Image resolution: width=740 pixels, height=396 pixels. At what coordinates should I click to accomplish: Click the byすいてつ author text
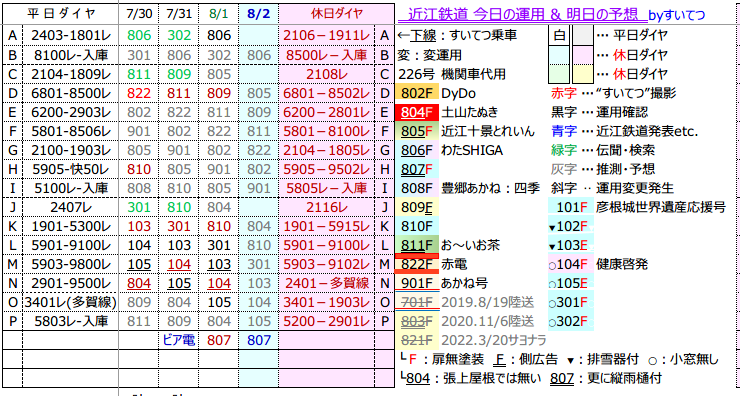coord(676,16)
